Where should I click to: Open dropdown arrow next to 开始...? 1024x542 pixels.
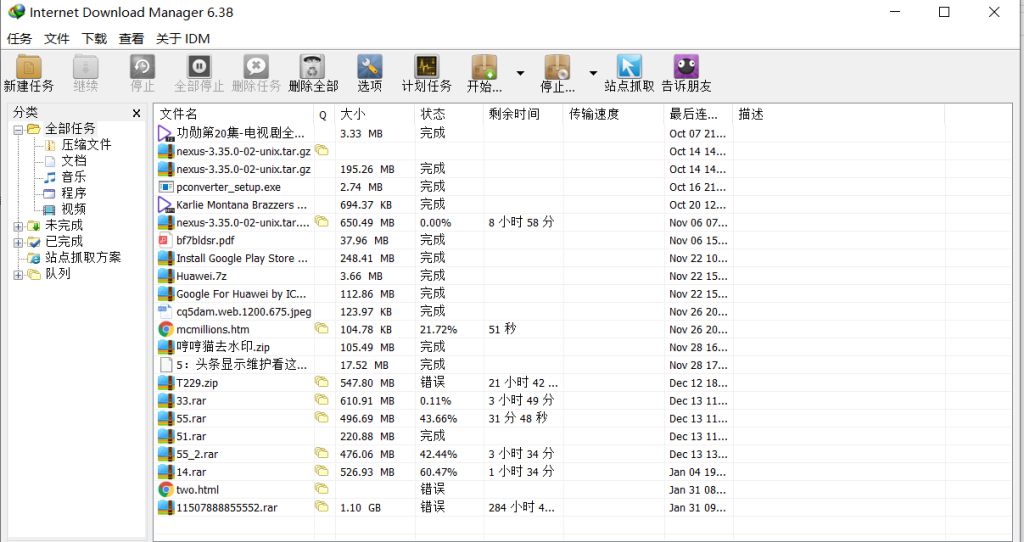coord(520,73)
